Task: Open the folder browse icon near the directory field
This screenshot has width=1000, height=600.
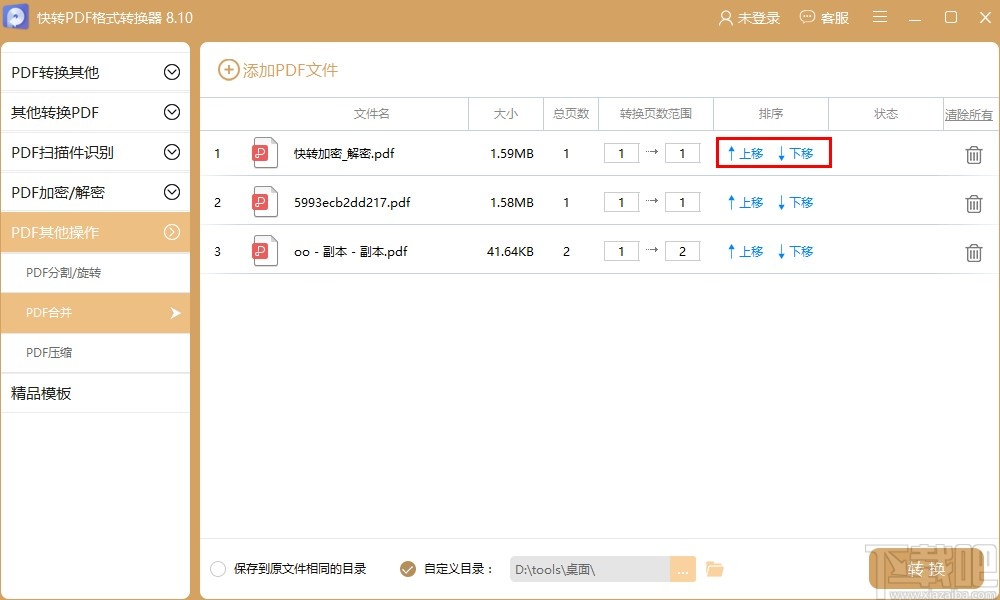Action: (714, 568)
